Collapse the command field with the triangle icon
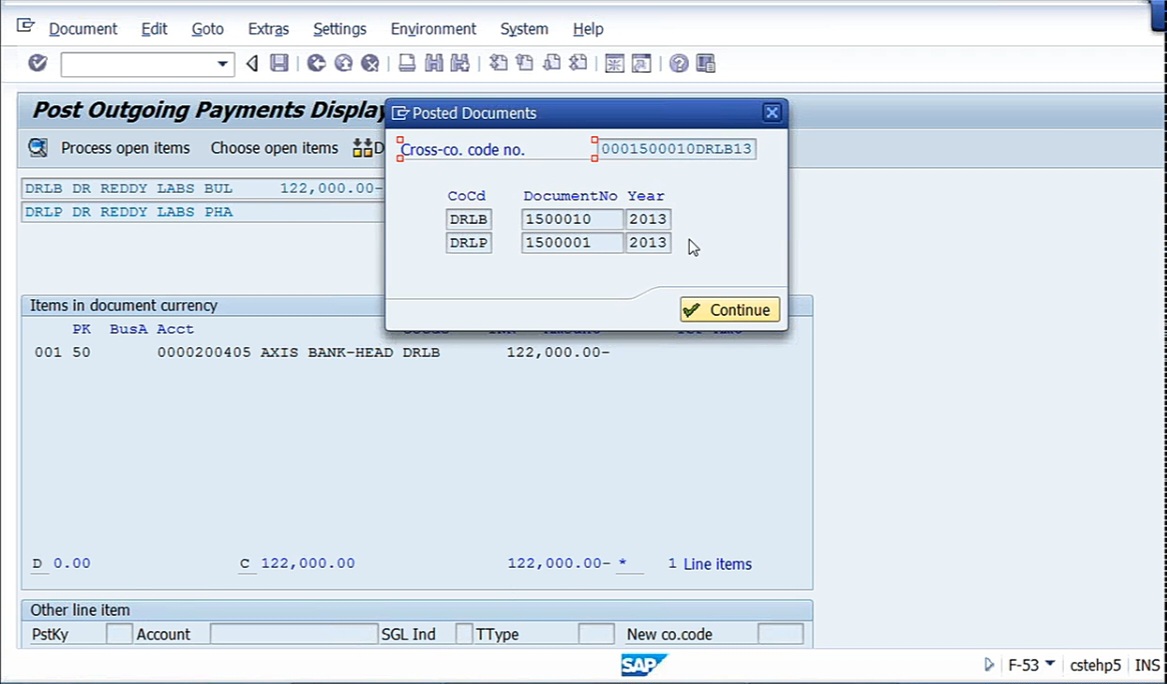This screenshot has width=1167, height=684. pos(252,63)
